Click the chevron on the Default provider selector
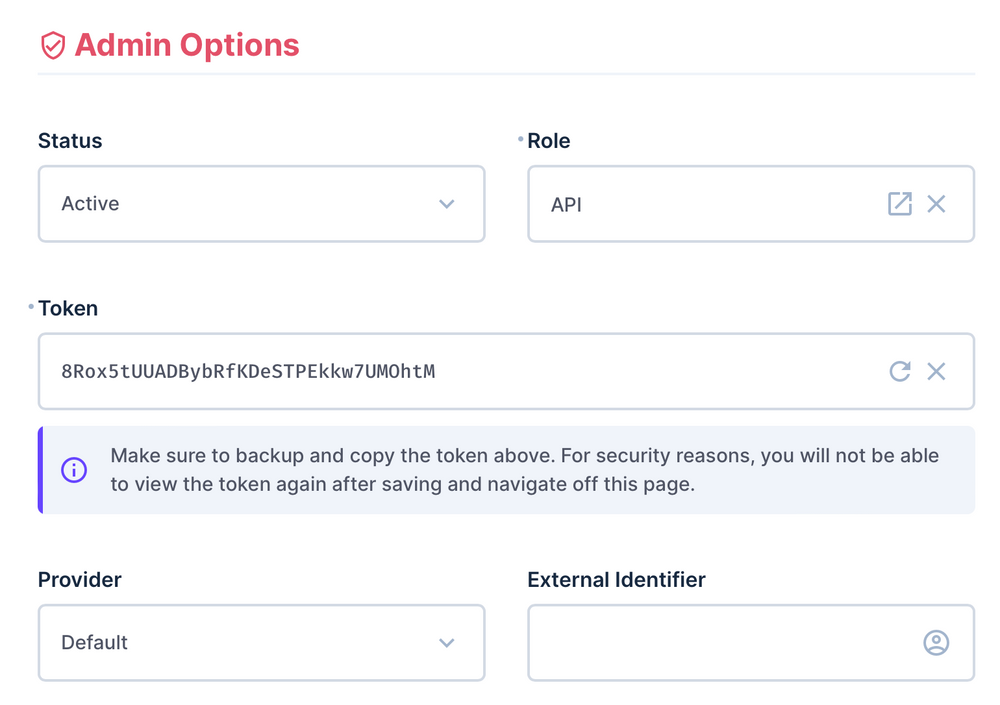 point(446,643)
